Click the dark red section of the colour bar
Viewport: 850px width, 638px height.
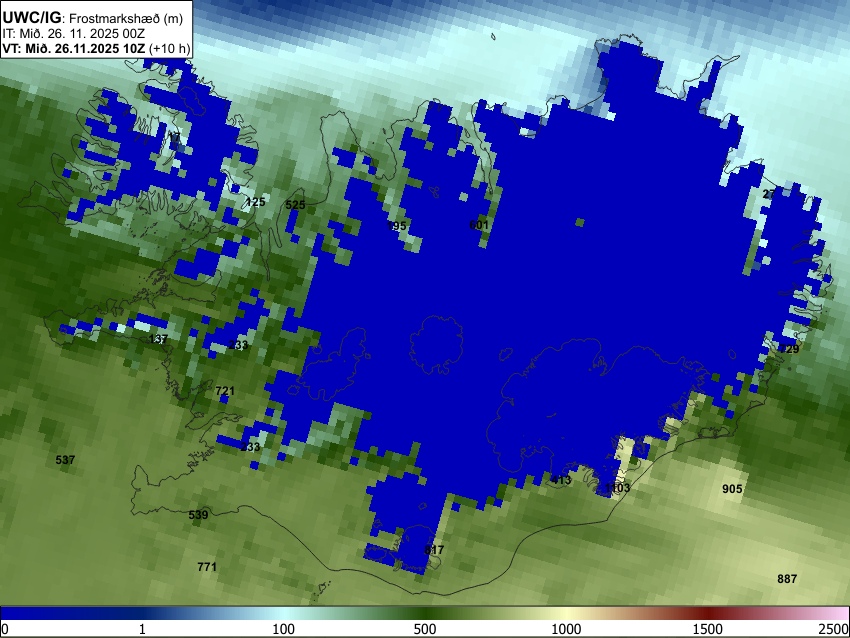708,614
